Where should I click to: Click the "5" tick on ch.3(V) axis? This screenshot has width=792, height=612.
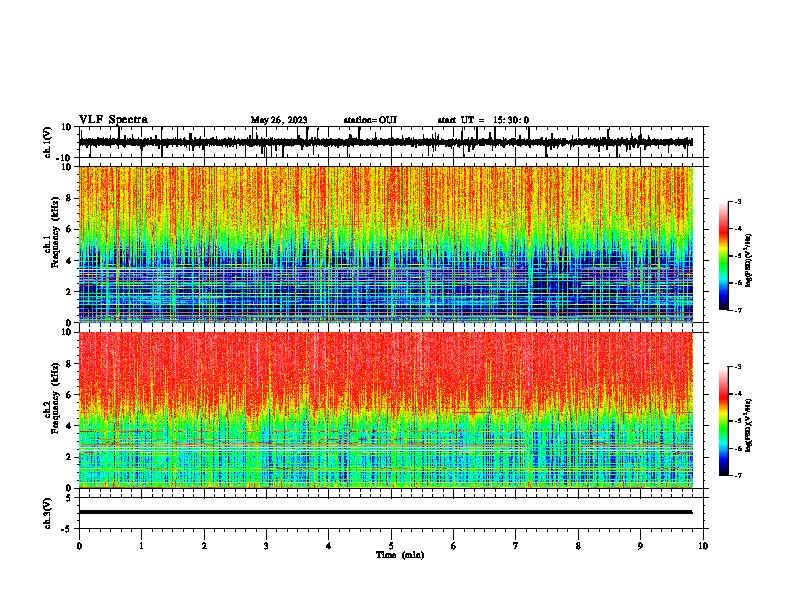(x=70, y=498)
